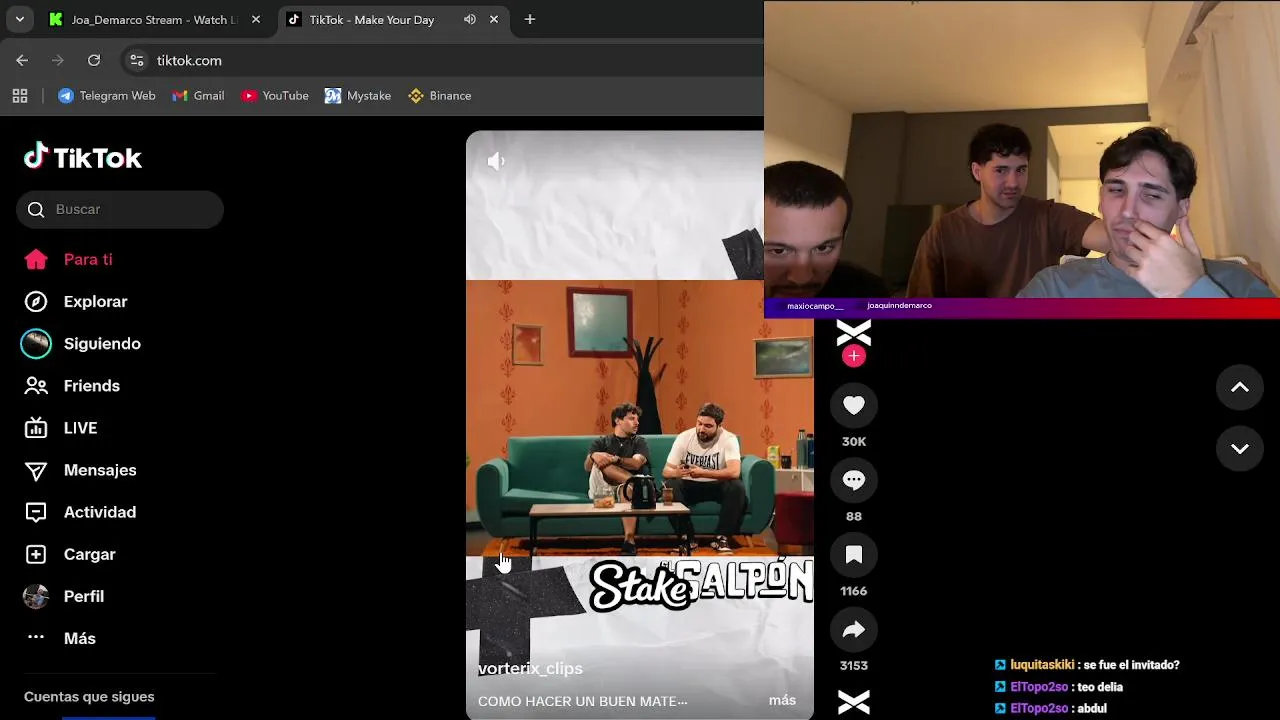The height and width of the screenshot is (720, 1280).
Task: Mute the TikTok tab via speaker icon
Action: point(470,19)
